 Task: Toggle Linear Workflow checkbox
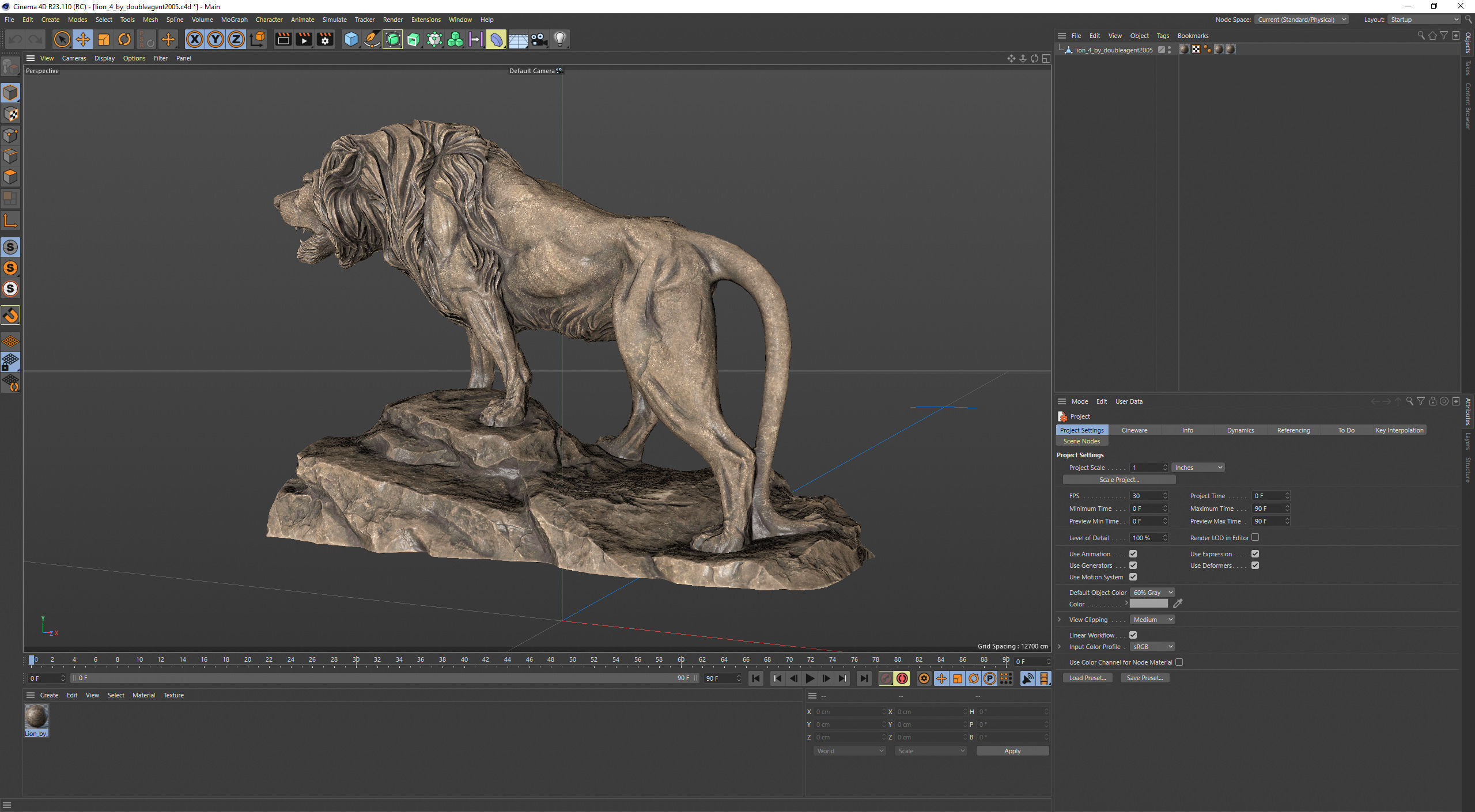(1133, 635)
